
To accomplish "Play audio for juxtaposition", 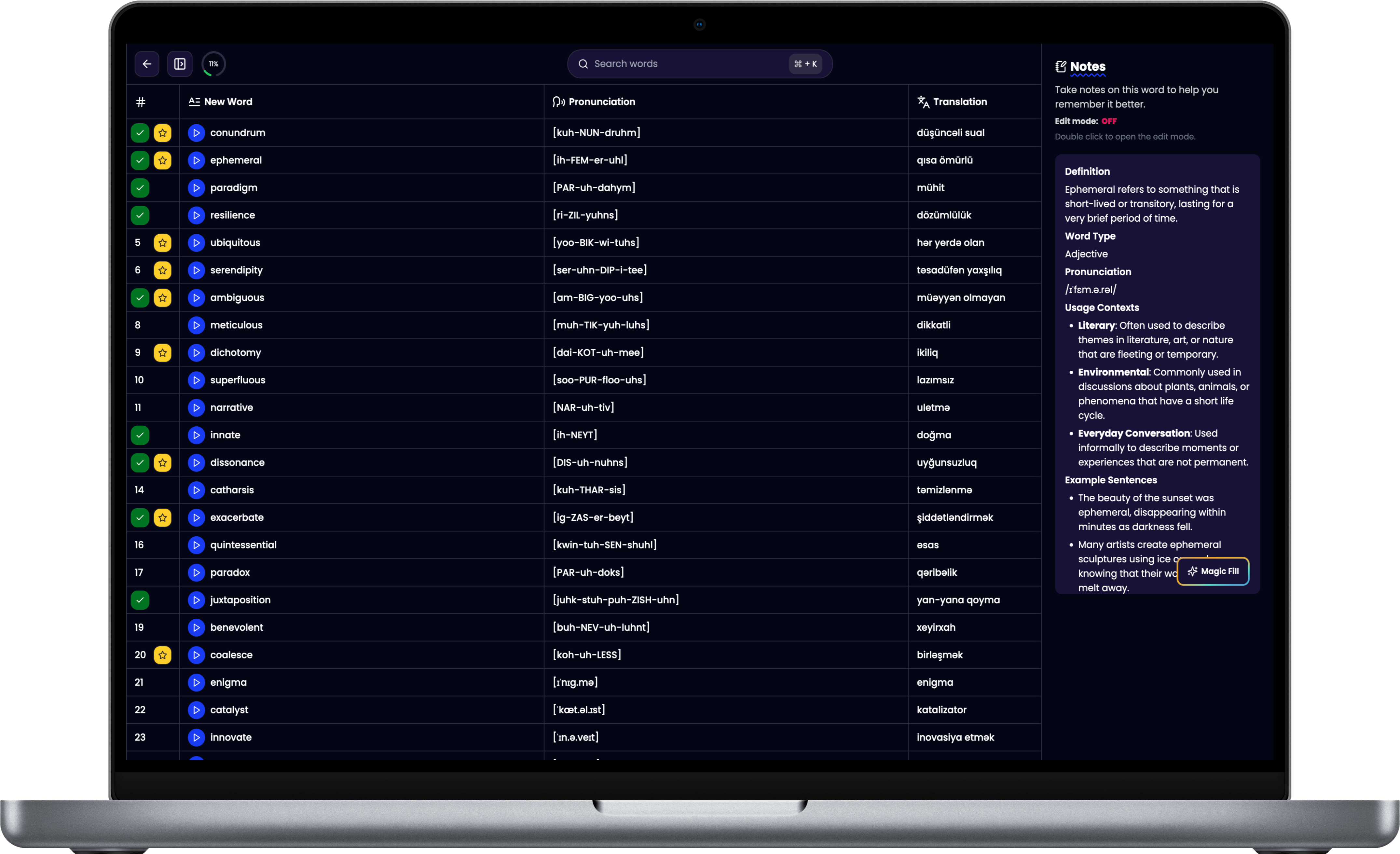I will point(196,599).
